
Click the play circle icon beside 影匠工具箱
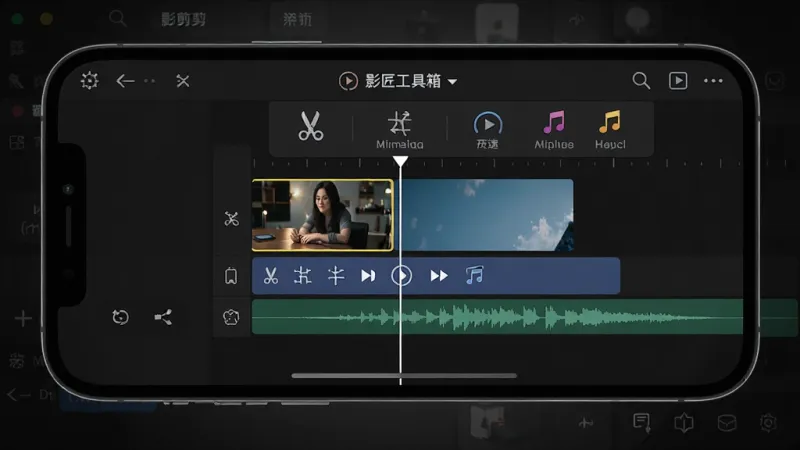click(x=348, y=81)
